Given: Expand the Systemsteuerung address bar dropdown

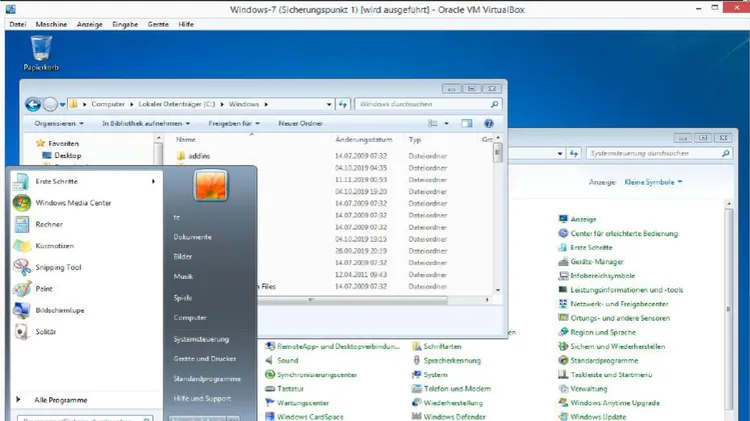Looking at the screenshot, I should tap(560, 154).
